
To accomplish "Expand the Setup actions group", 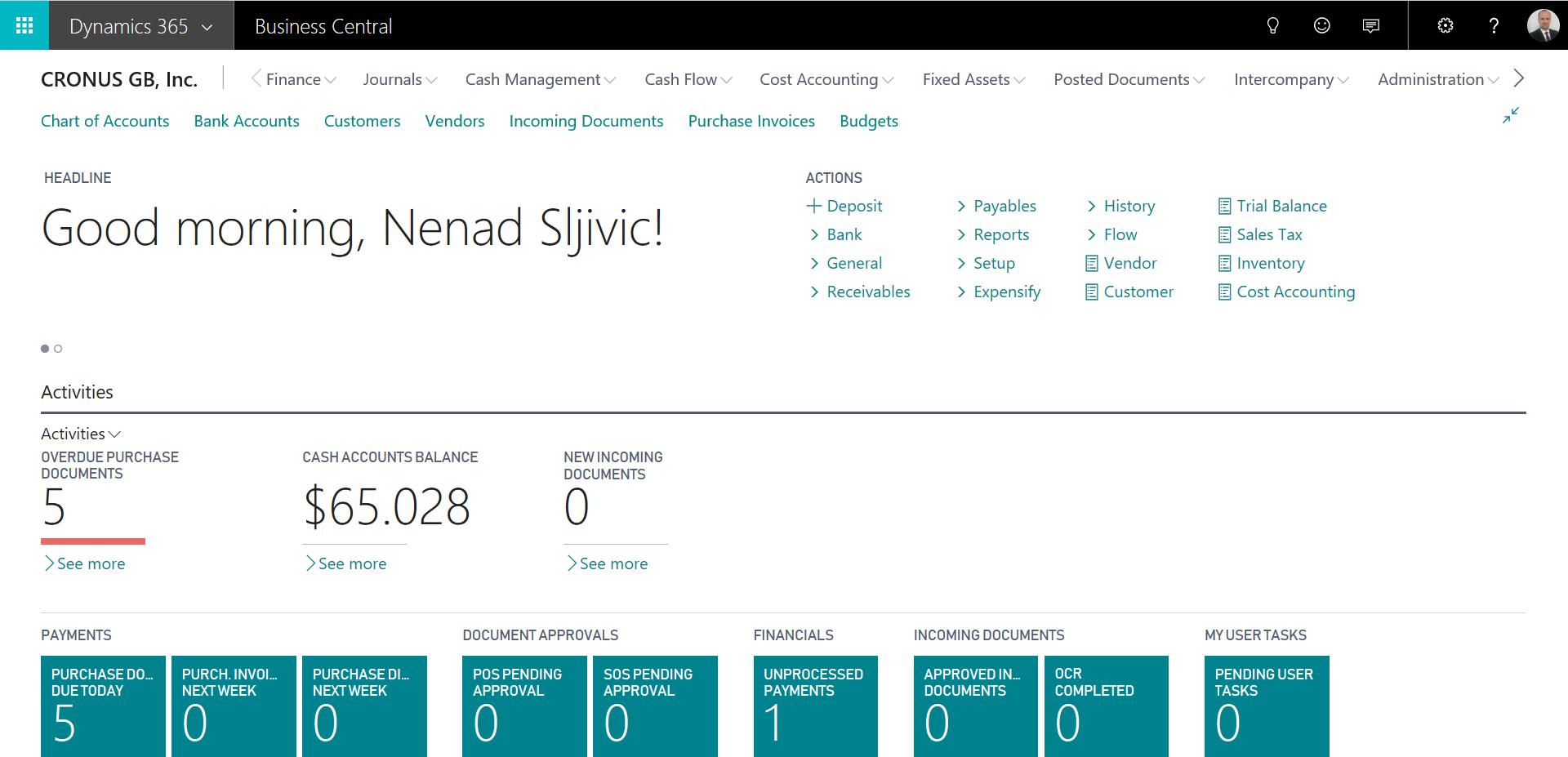I will [986, 263].
